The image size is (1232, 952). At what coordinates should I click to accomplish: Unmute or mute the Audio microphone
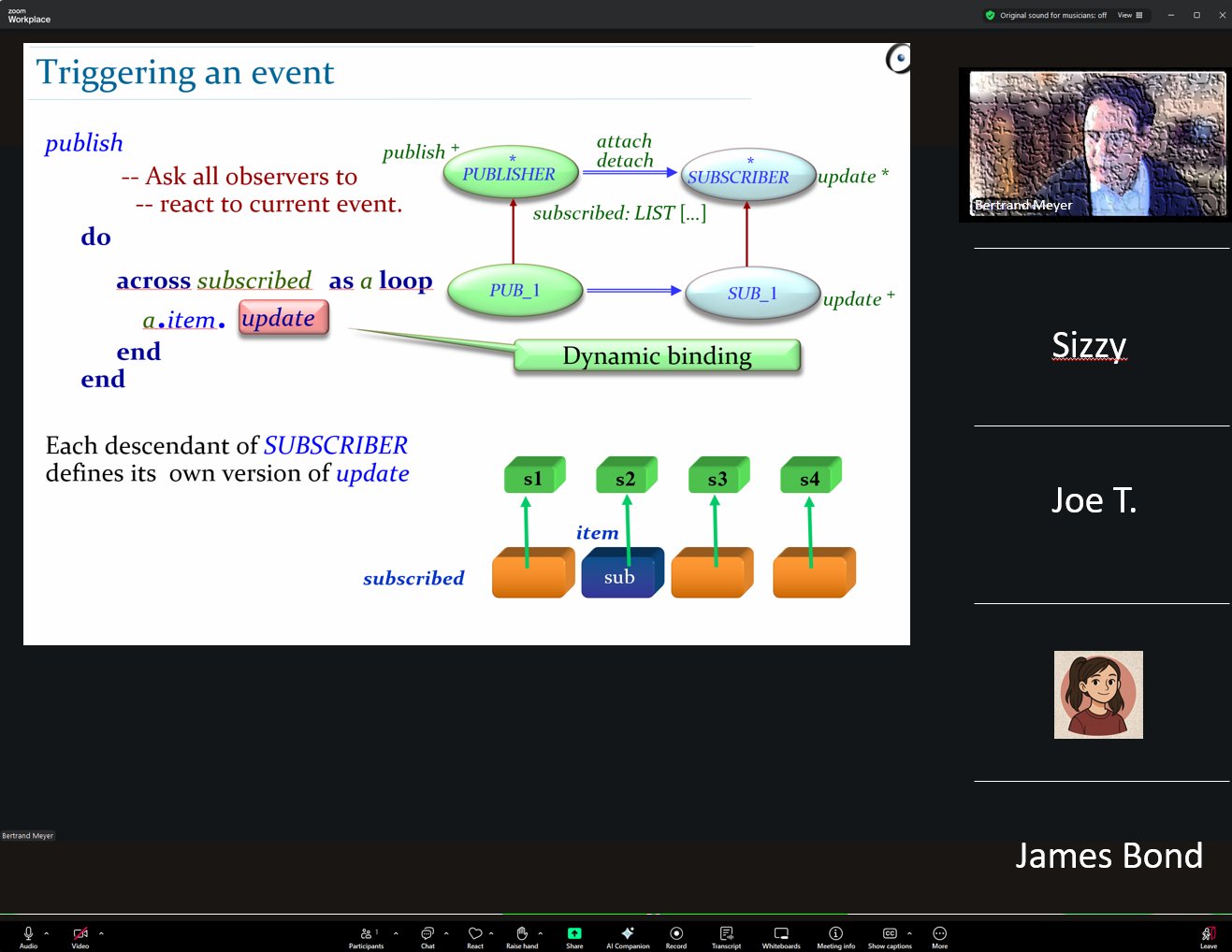tap(28, 936)
